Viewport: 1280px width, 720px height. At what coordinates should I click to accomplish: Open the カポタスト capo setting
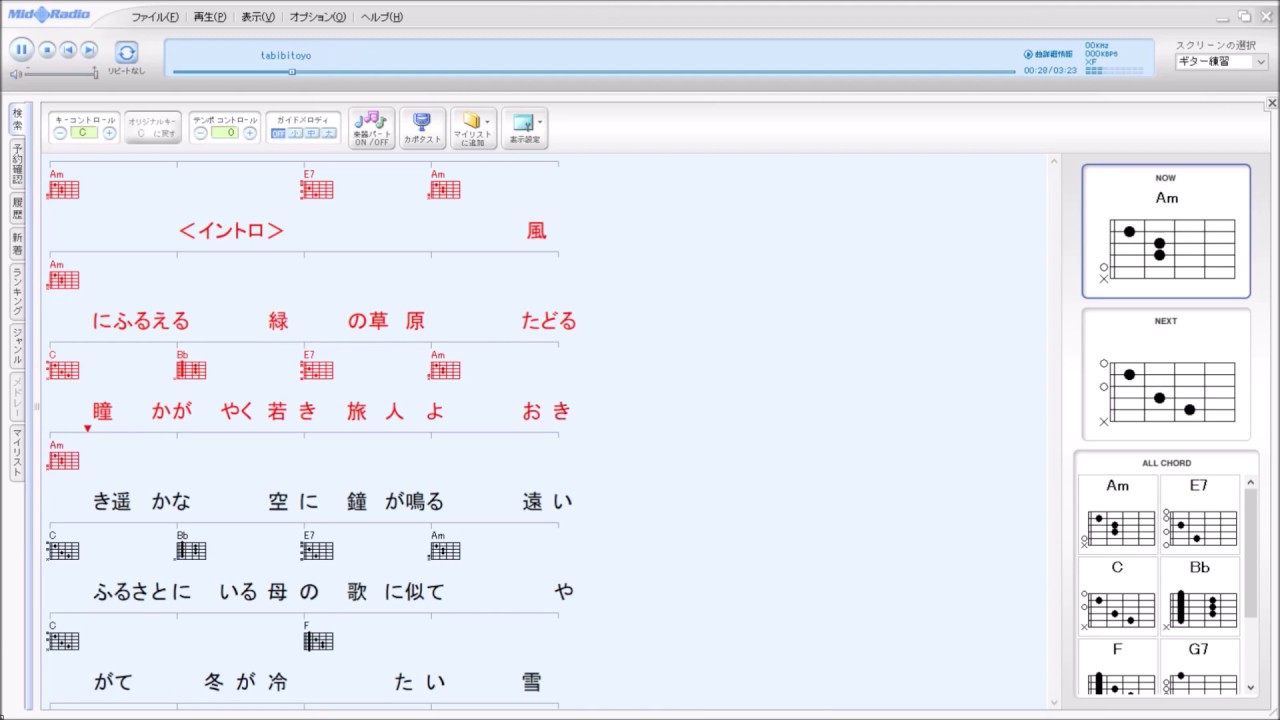pos(422,128)
